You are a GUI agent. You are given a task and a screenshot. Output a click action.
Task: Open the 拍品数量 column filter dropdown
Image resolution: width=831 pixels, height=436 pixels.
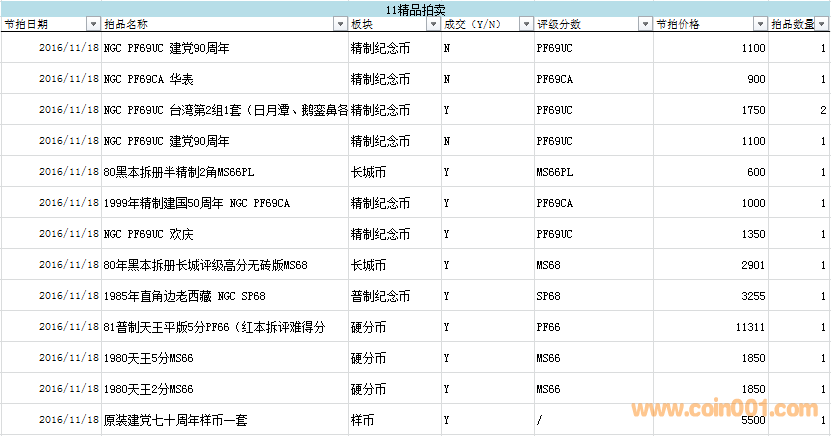pos(823,23)
